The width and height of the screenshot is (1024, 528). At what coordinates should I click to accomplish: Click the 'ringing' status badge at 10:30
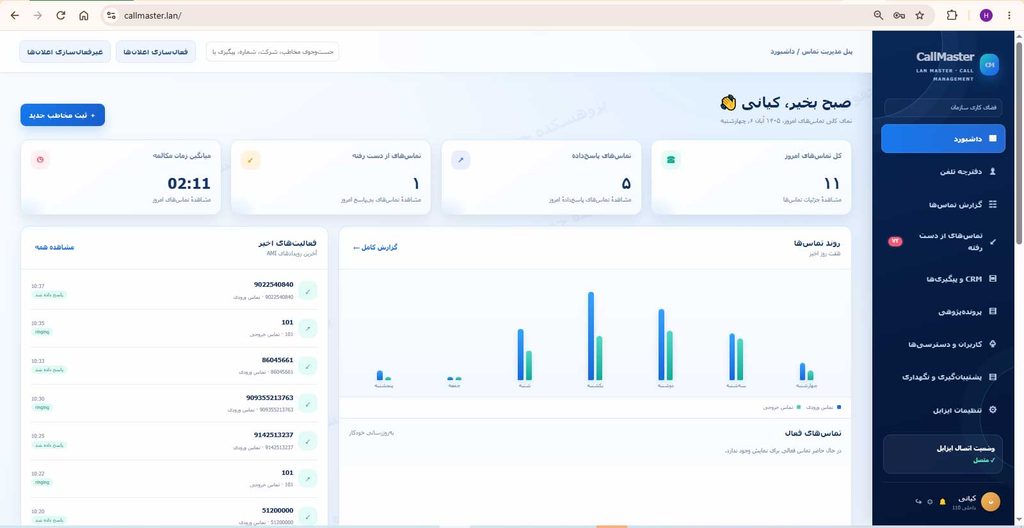(x=42, y=407)
